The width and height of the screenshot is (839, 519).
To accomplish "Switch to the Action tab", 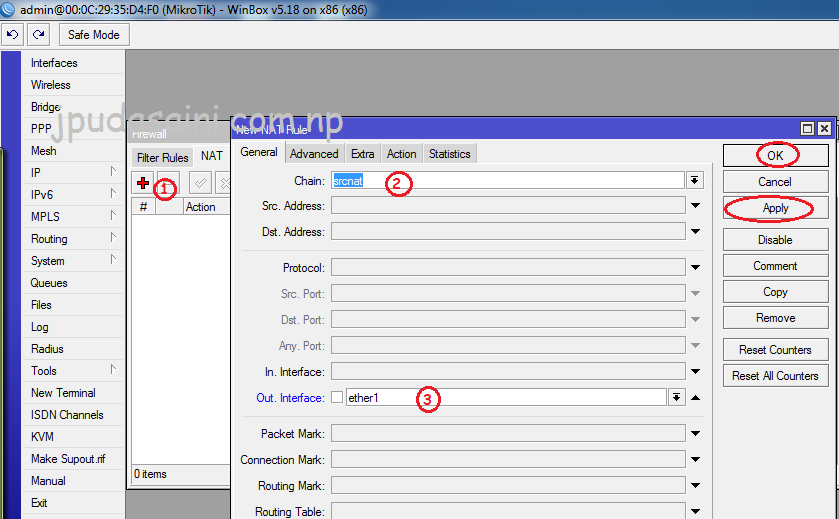I will click(x=401, y=154).
